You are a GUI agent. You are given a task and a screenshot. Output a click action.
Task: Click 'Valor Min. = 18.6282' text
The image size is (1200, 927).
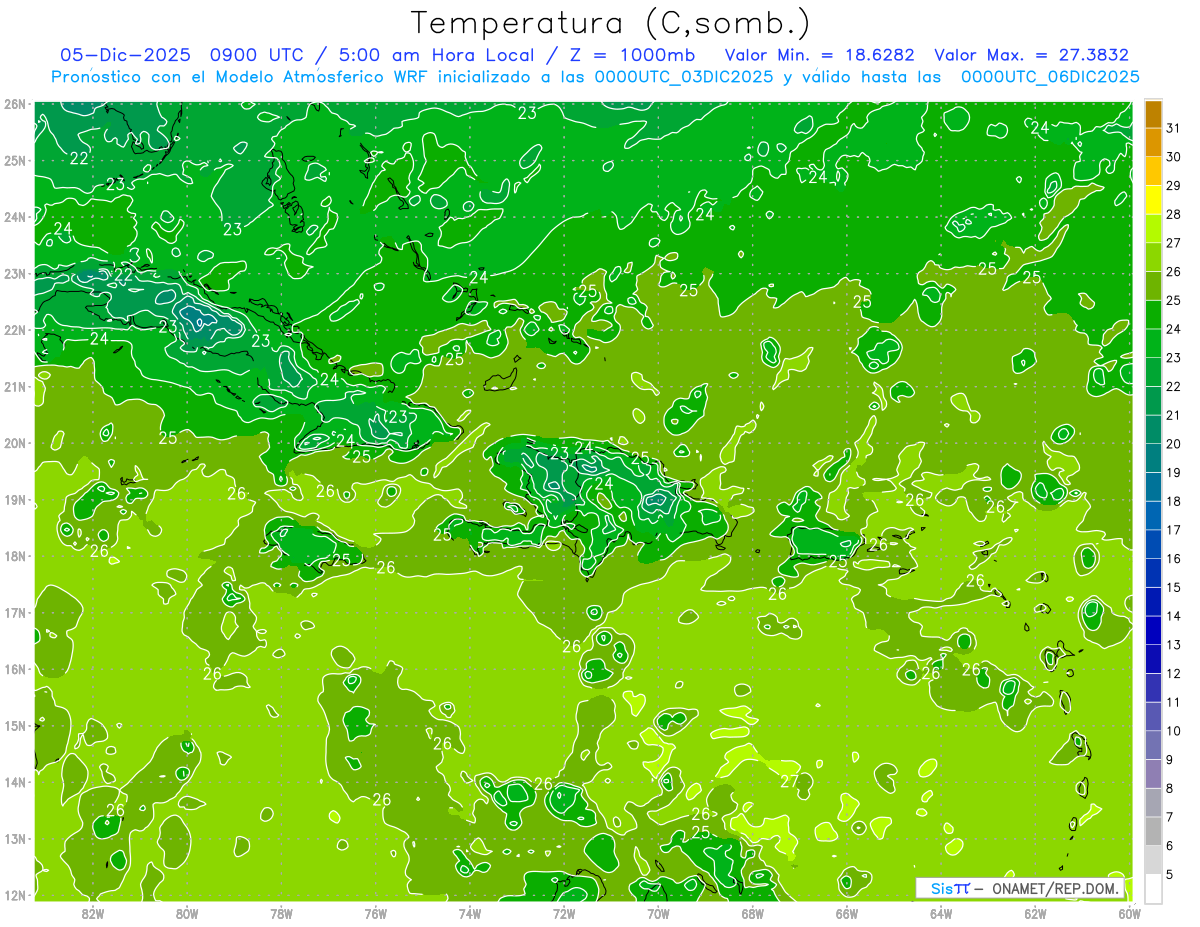(819, 55)
